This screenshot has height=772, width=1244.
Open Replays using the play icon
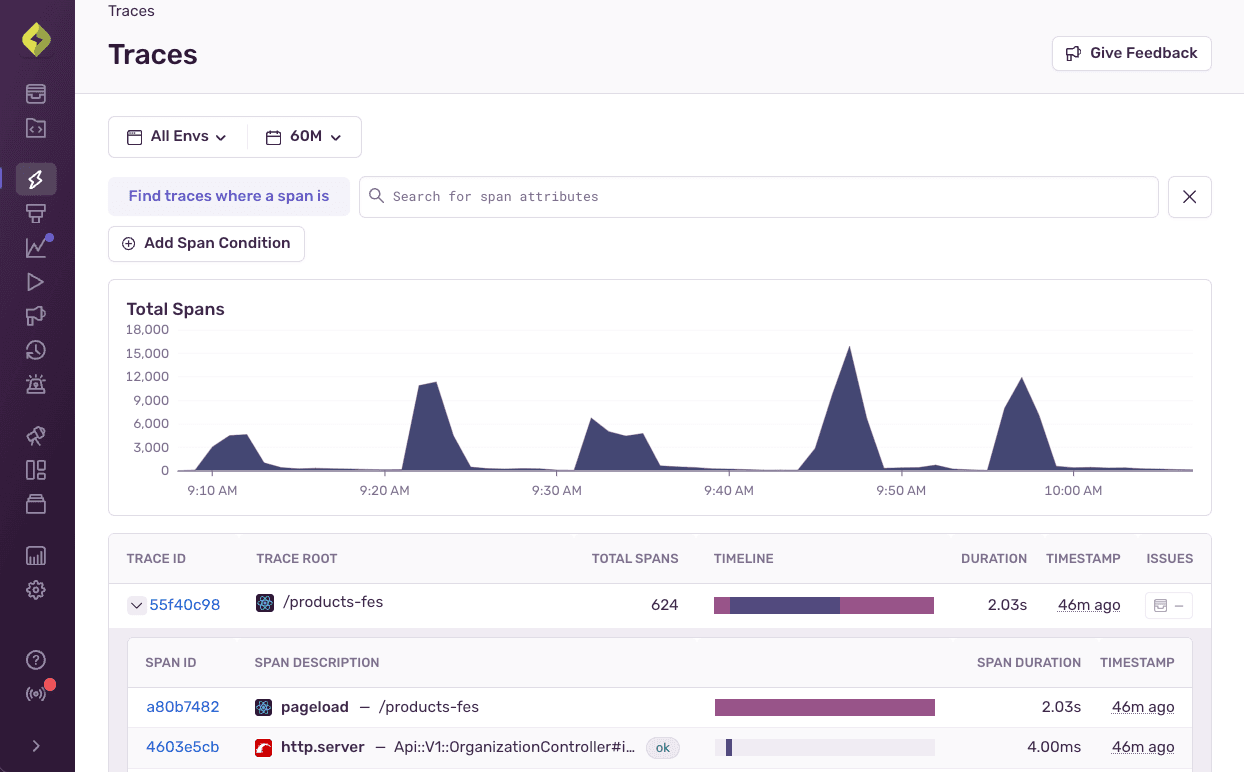coord(36,282)
